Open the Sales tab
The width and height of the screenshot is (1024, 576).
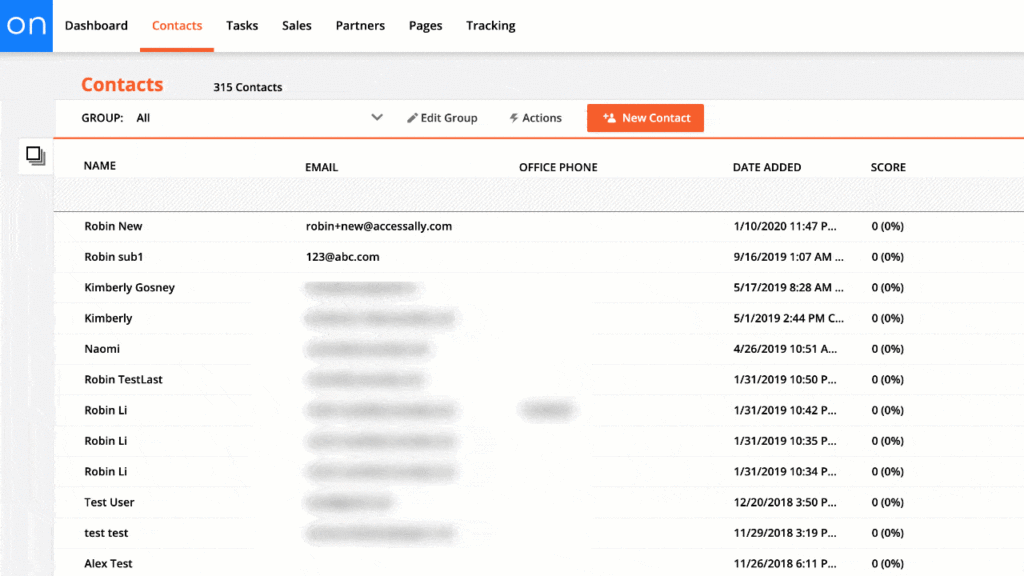296,25
